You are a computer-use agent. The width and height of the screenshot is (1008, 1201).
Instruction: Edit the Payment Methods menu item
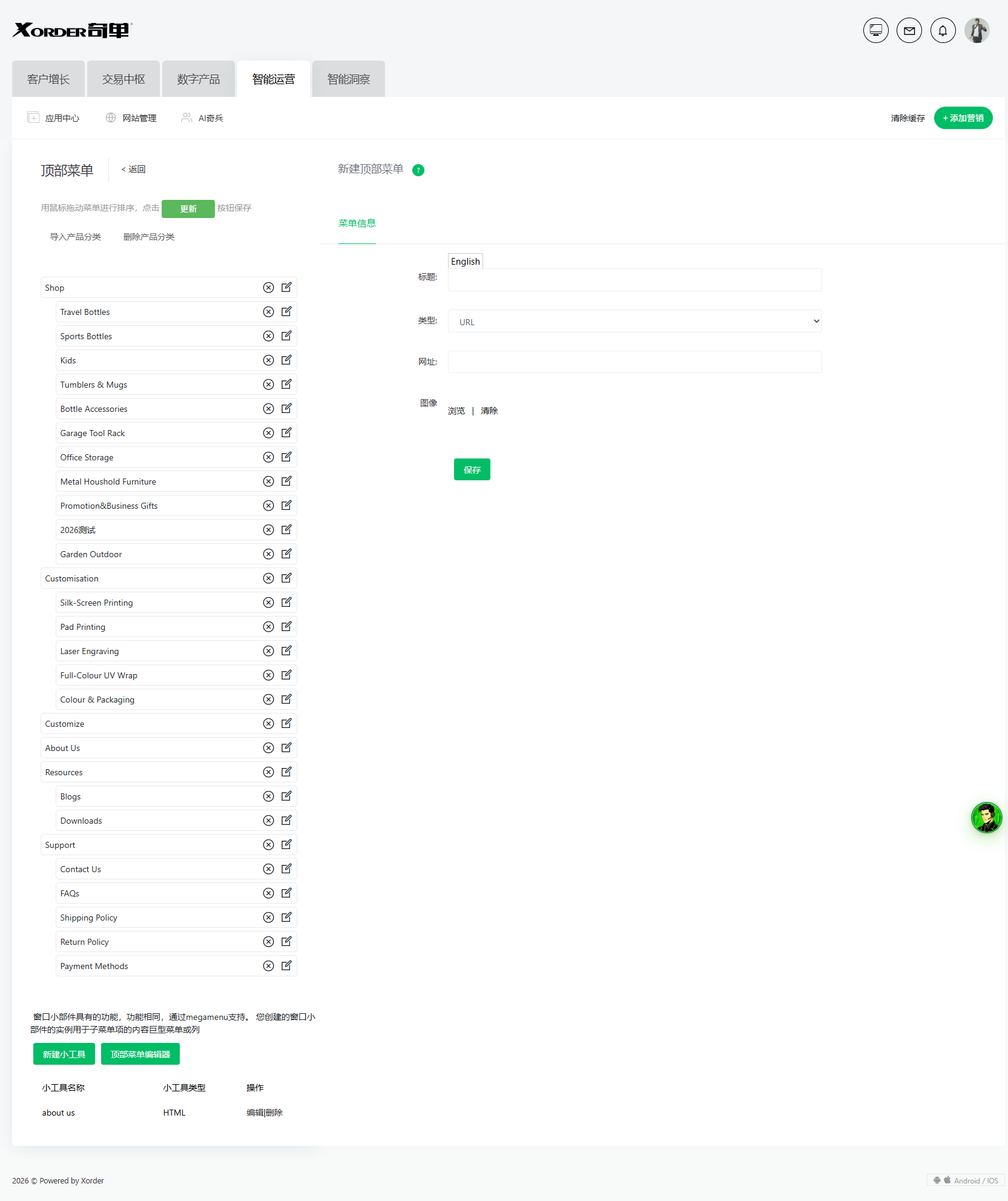[286, 965]
